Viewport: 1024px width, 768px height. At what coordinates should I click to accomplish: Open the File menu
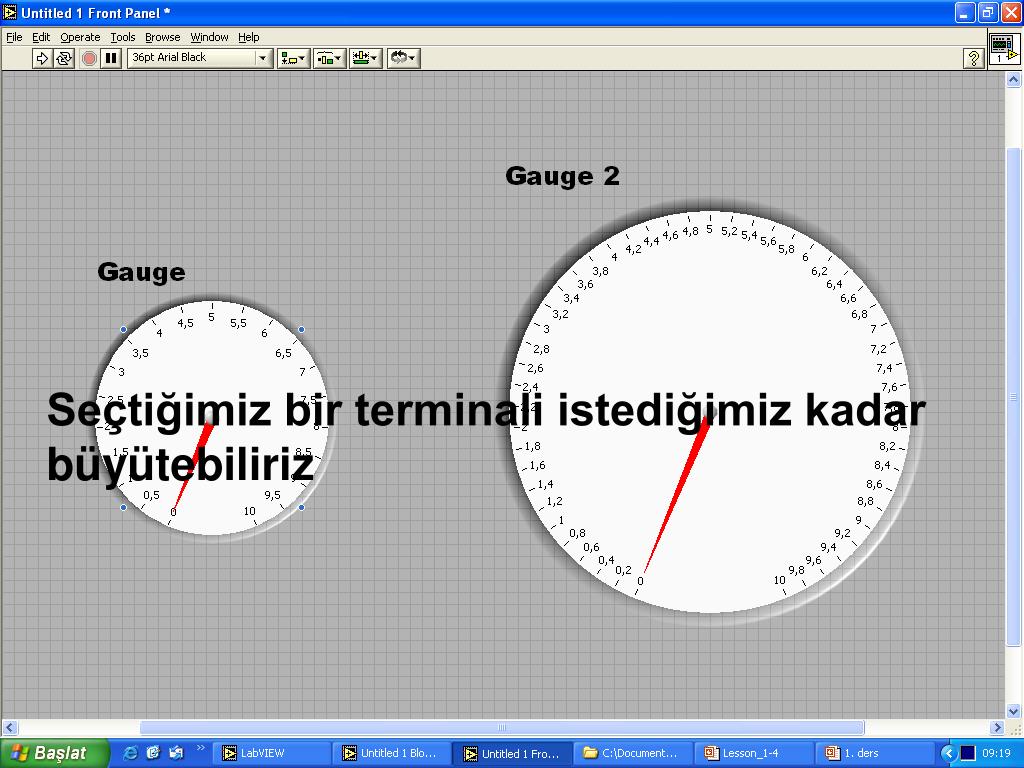14,37
